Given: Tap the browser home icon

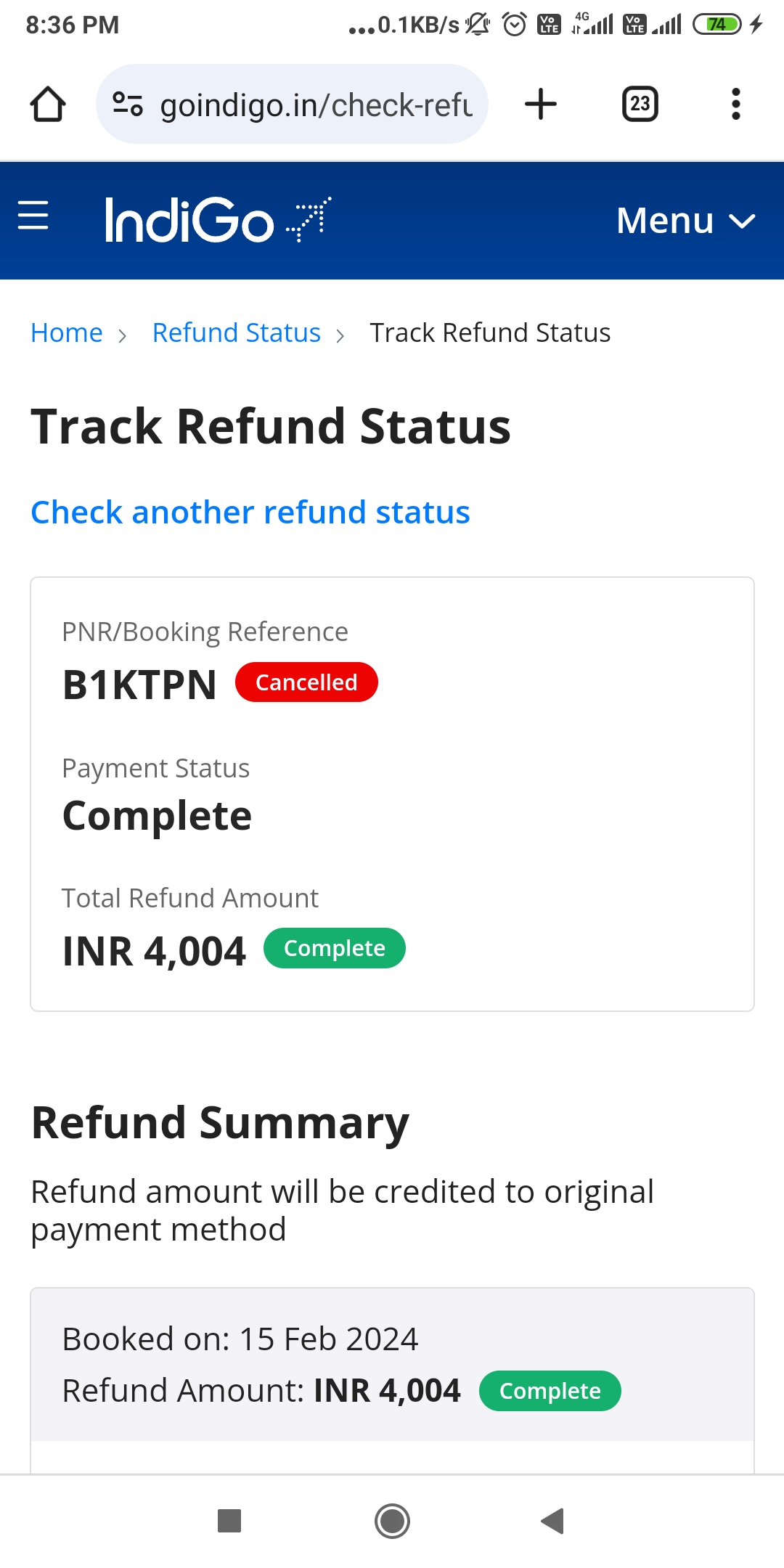Looking at the screenshot, I should pos(48,104).
